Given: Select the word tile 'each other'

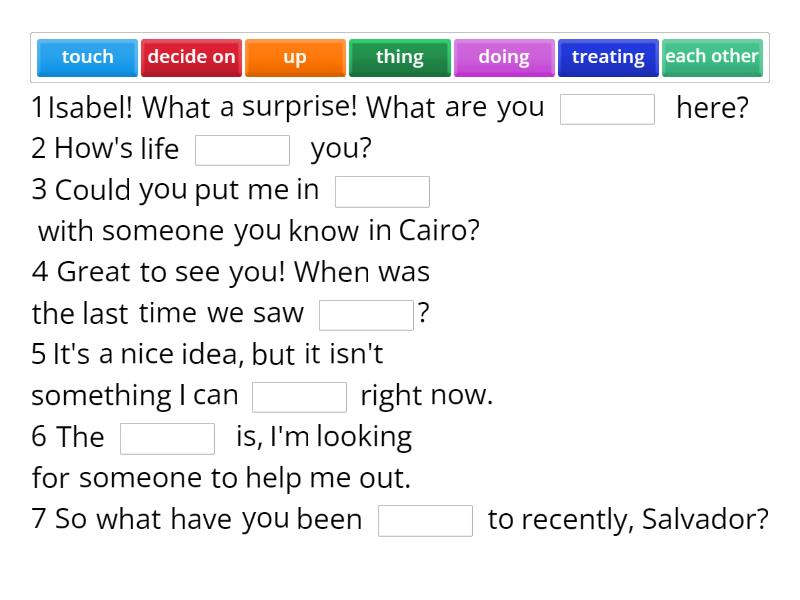Looking at the screenshot, I should coord(712,57).
